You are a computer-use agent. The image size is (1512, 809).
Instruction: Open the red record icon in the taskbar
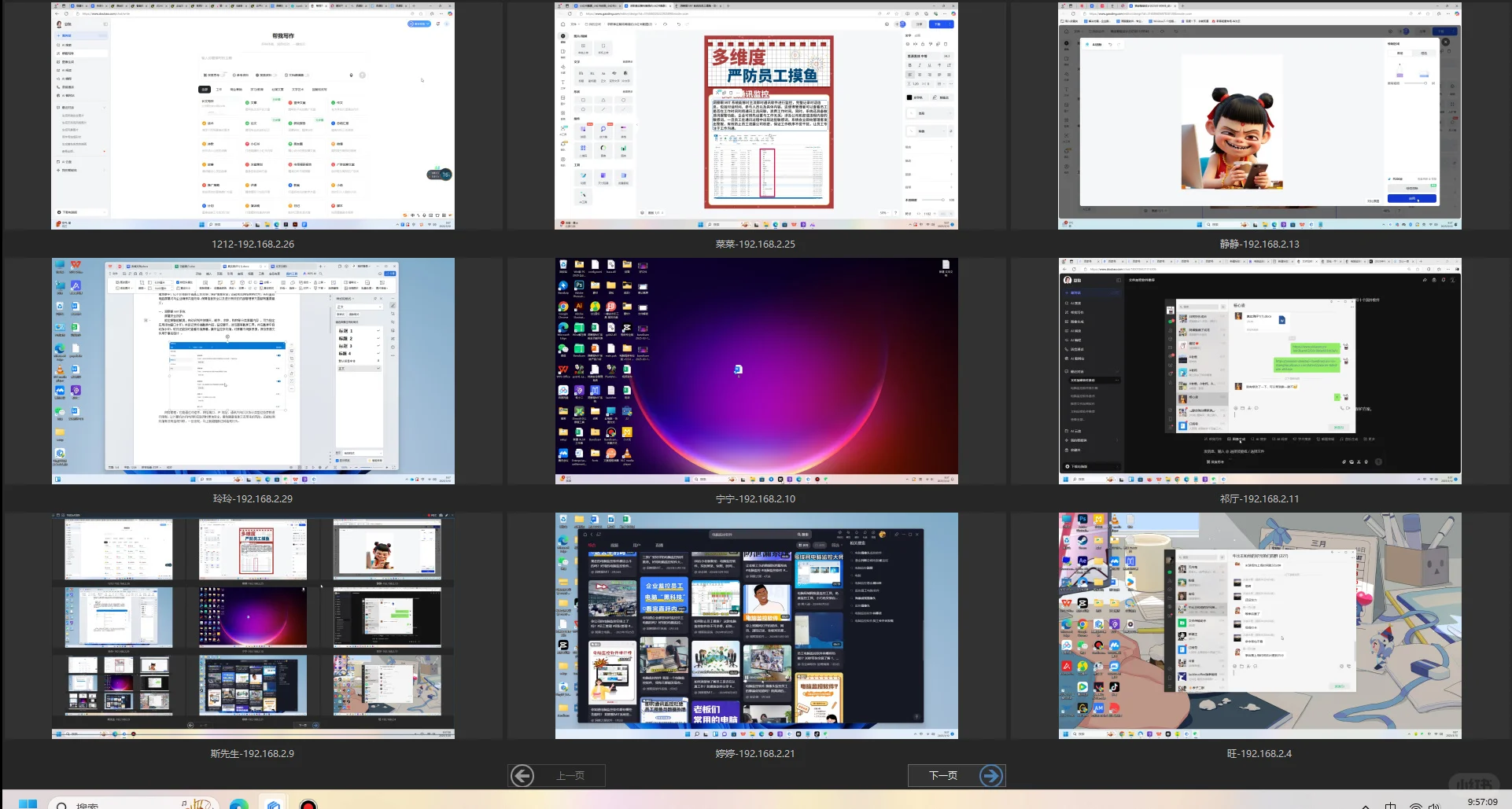tap(308, 804)
